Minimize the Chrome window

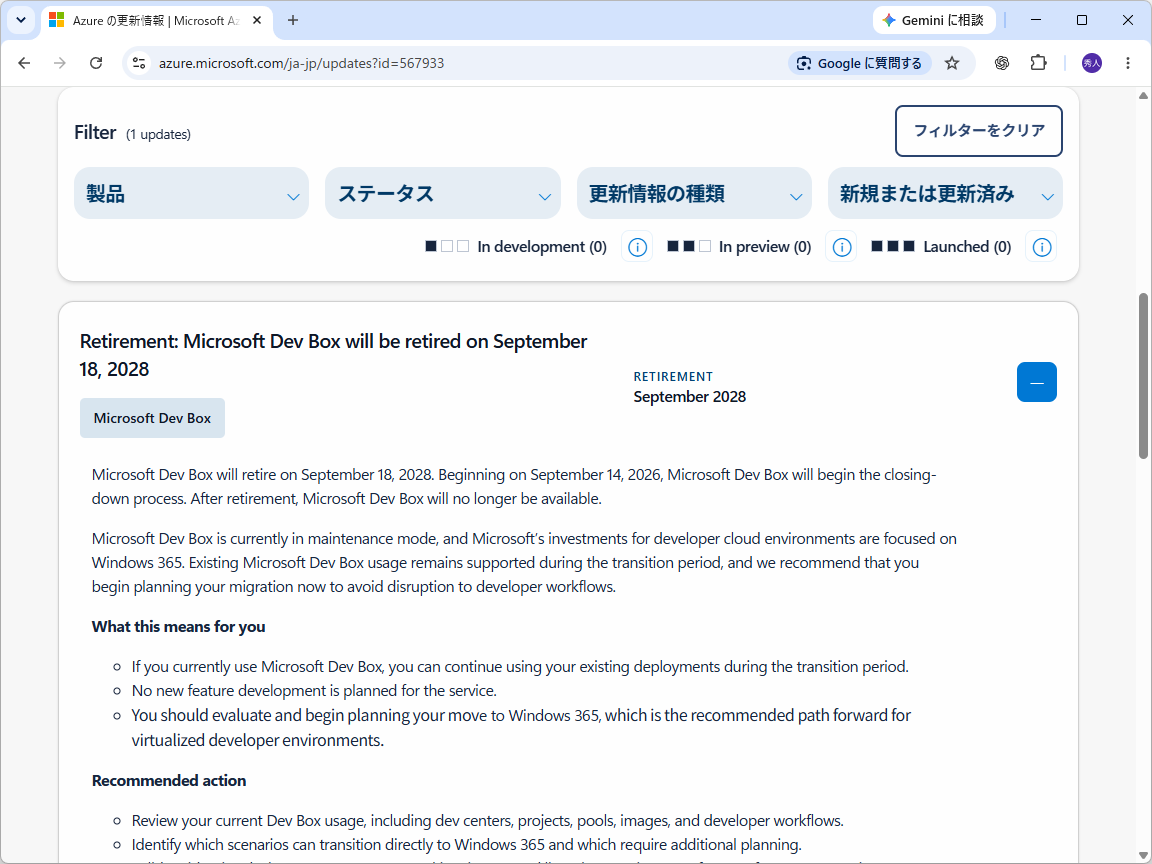tap(1036, 21)
